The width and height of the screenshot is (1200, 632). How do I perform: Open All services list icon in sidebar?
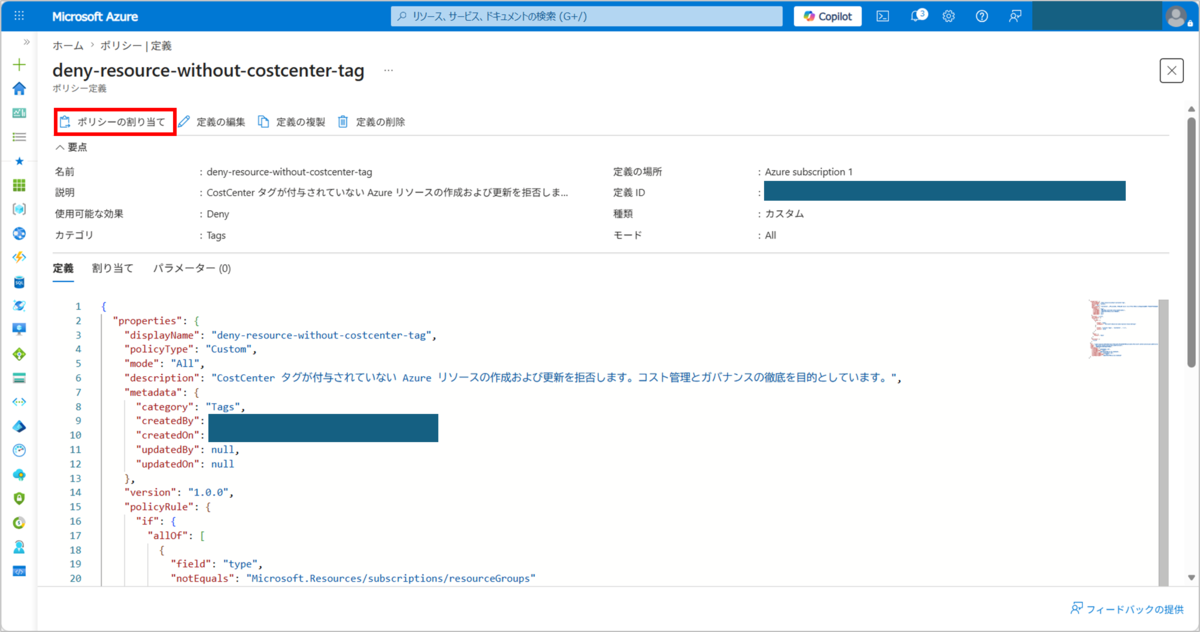point(19,136)
